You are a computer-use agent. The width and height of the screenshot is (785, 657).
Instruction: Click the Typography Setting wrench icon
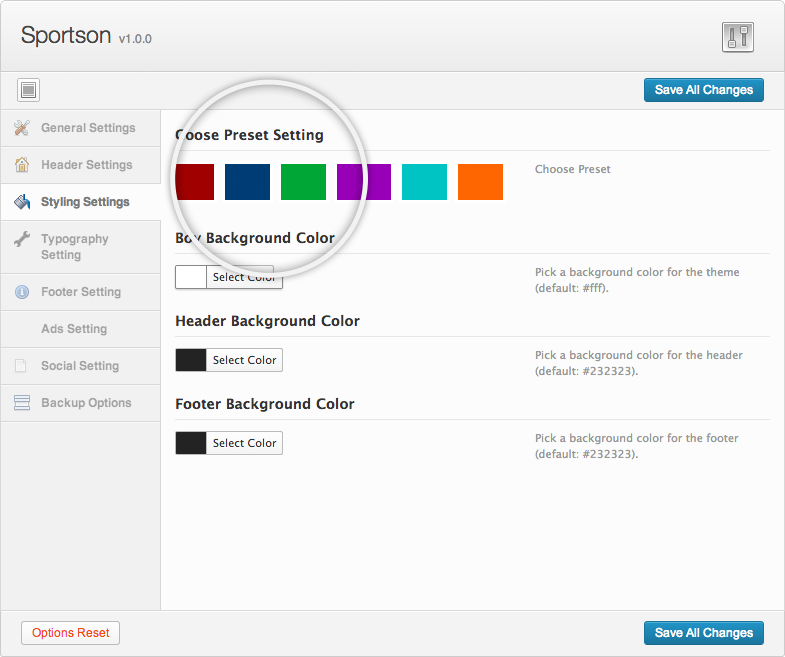tap(22, 240)
